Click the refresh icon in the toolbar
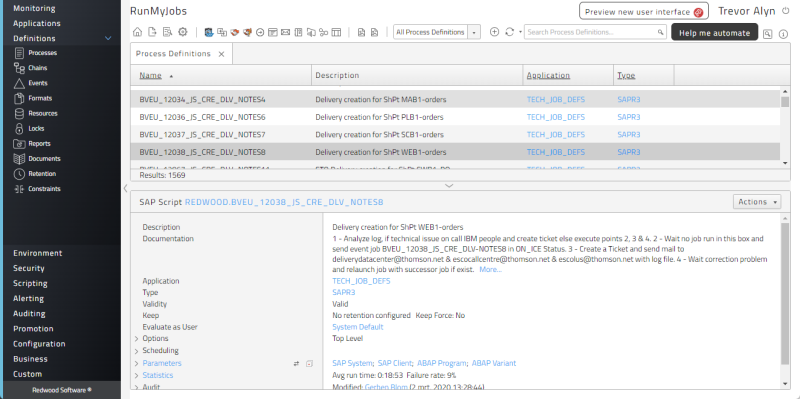Viewport: 800px width, 399px height. point(509,32)
